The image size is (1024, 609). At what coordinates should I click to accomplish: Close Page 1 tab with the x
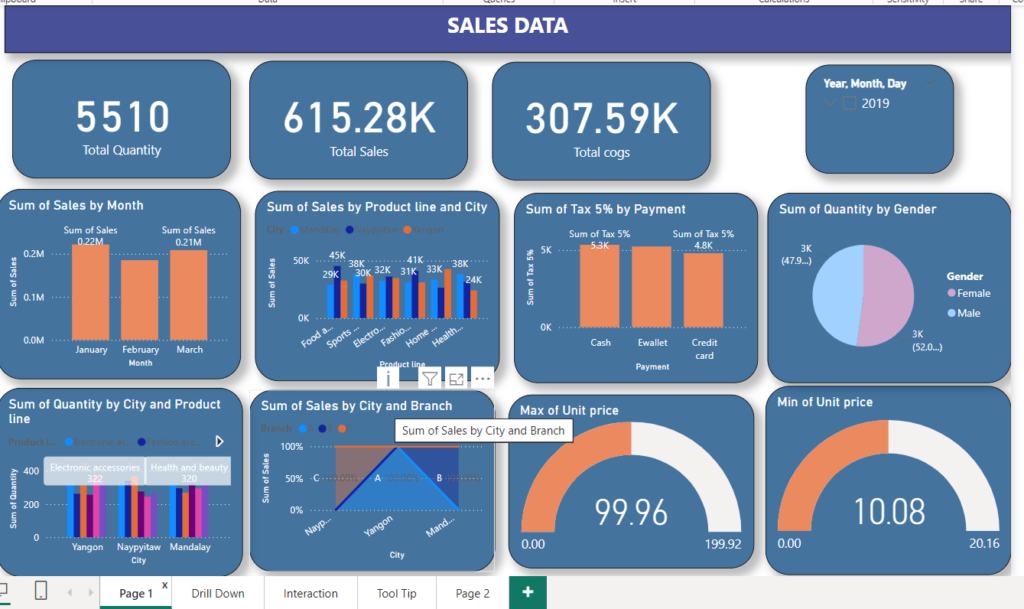(165, 585)
